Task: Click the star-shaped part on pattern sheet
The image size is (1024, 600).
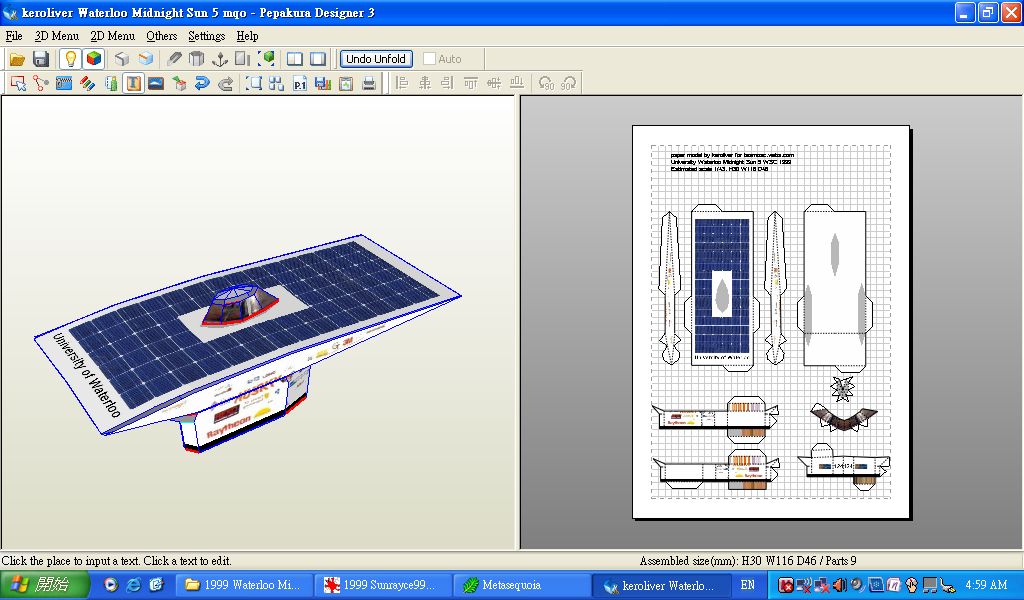Action: point(842,388)
